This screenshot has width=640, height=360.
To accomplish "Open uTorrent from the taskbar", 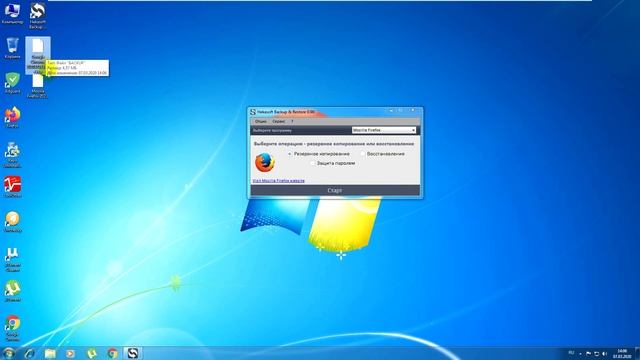I will tap(92, 353).
